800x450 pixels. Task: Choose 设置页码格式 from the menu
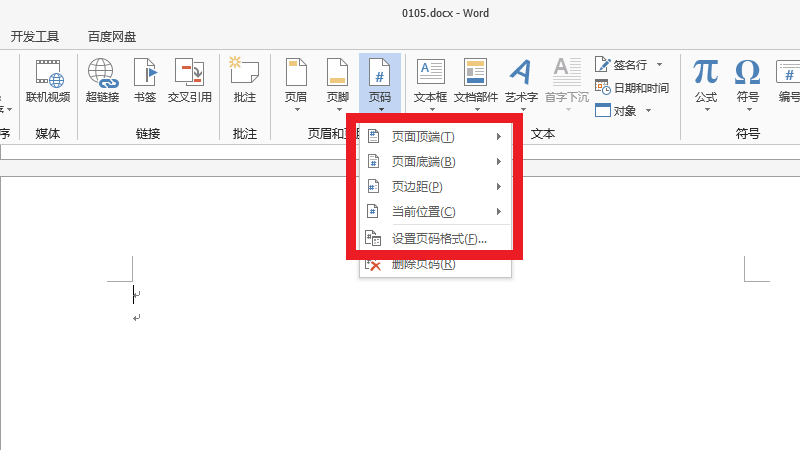click(x=438, y=239)
